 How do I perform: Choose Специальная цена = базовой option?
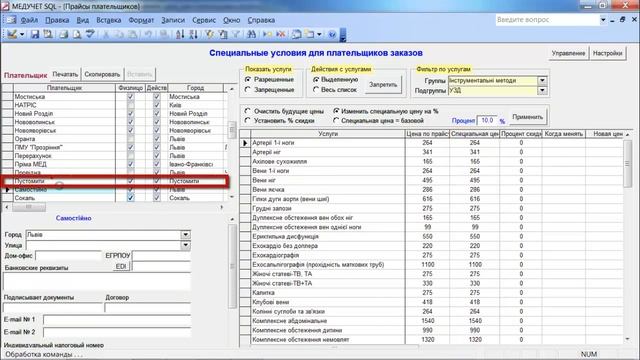tap(336, 120)
